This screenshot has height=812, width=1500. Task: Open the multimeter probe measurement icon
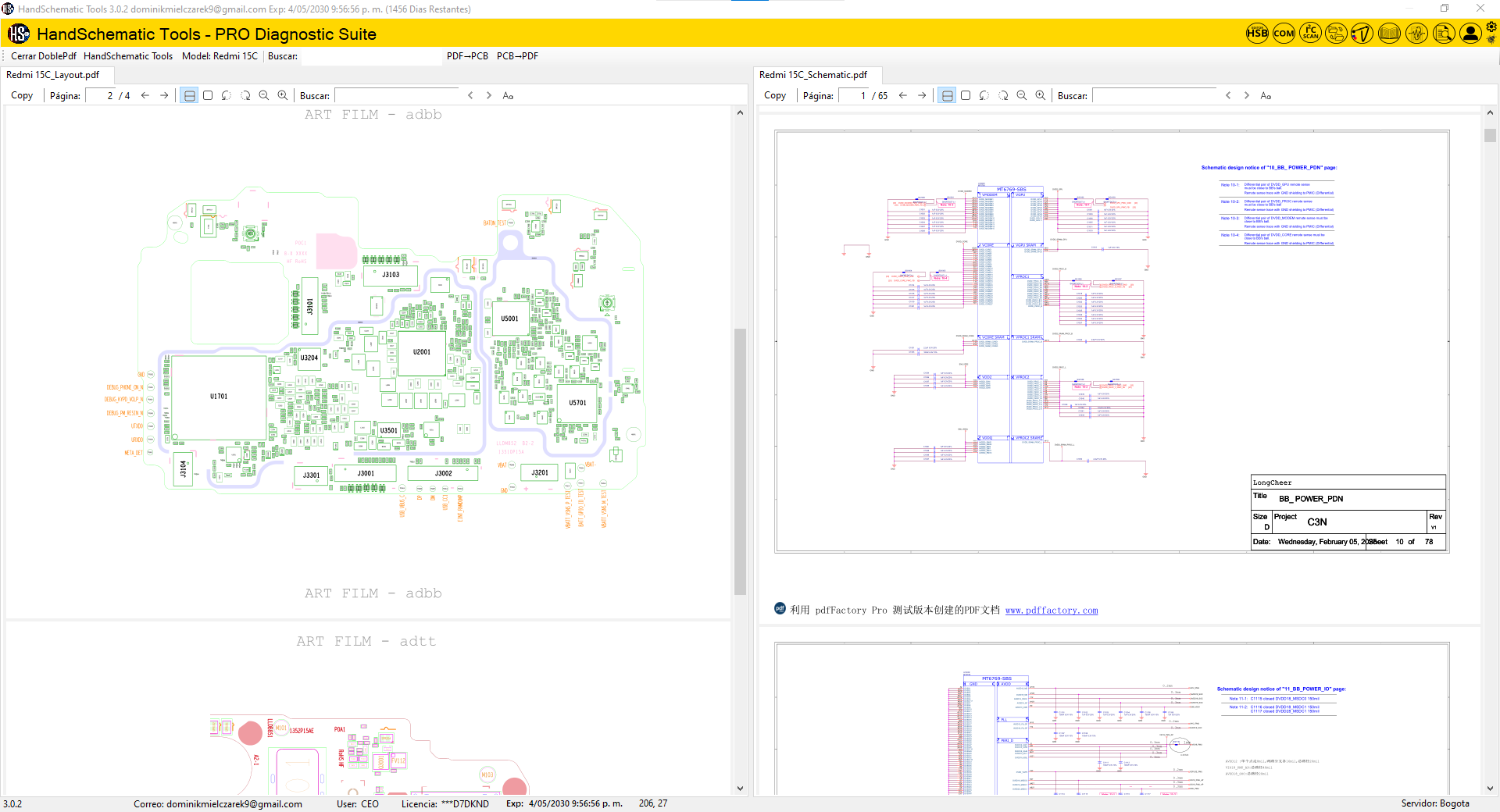[1362, 34]
